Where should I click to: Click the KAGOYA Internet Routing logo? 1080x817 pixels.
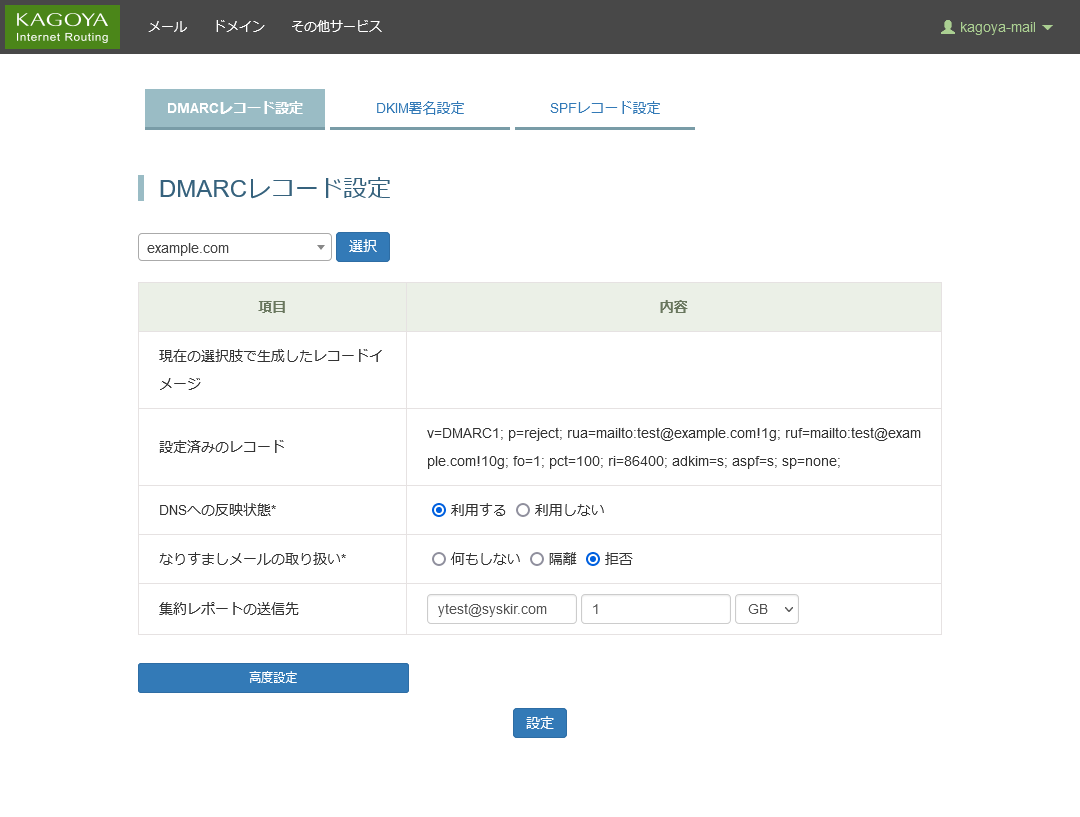62,27
